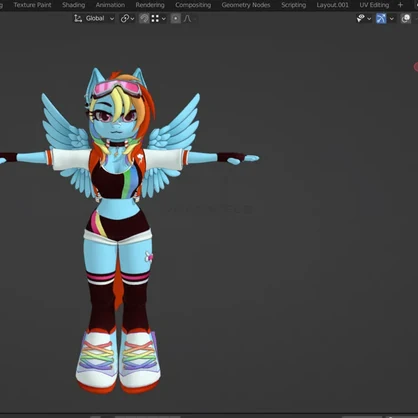
Task: Toggle proportional editing
Action: click(x=176, y=19)
